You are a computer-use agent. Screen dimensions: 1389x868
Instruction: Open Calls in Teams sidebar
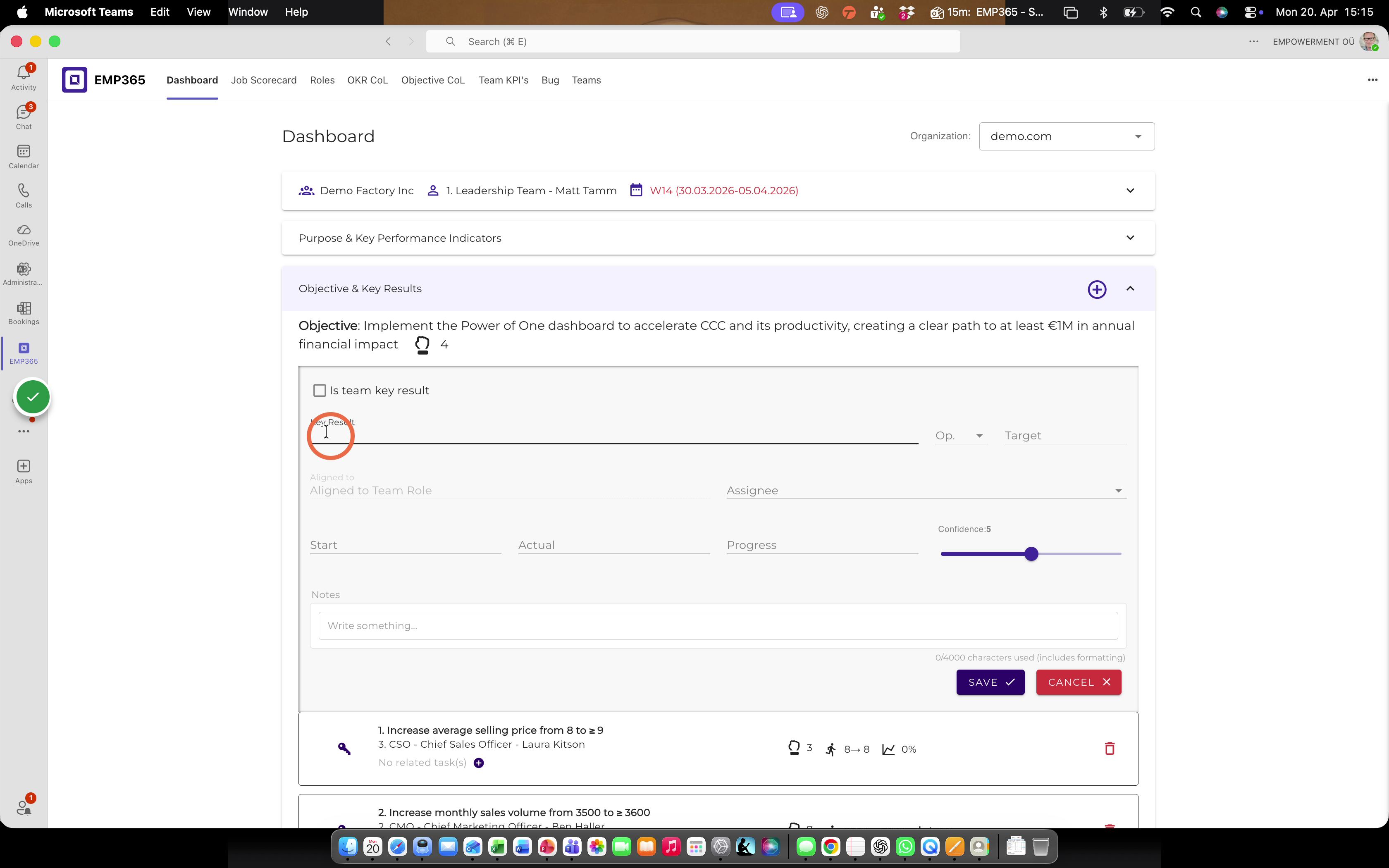24,195
